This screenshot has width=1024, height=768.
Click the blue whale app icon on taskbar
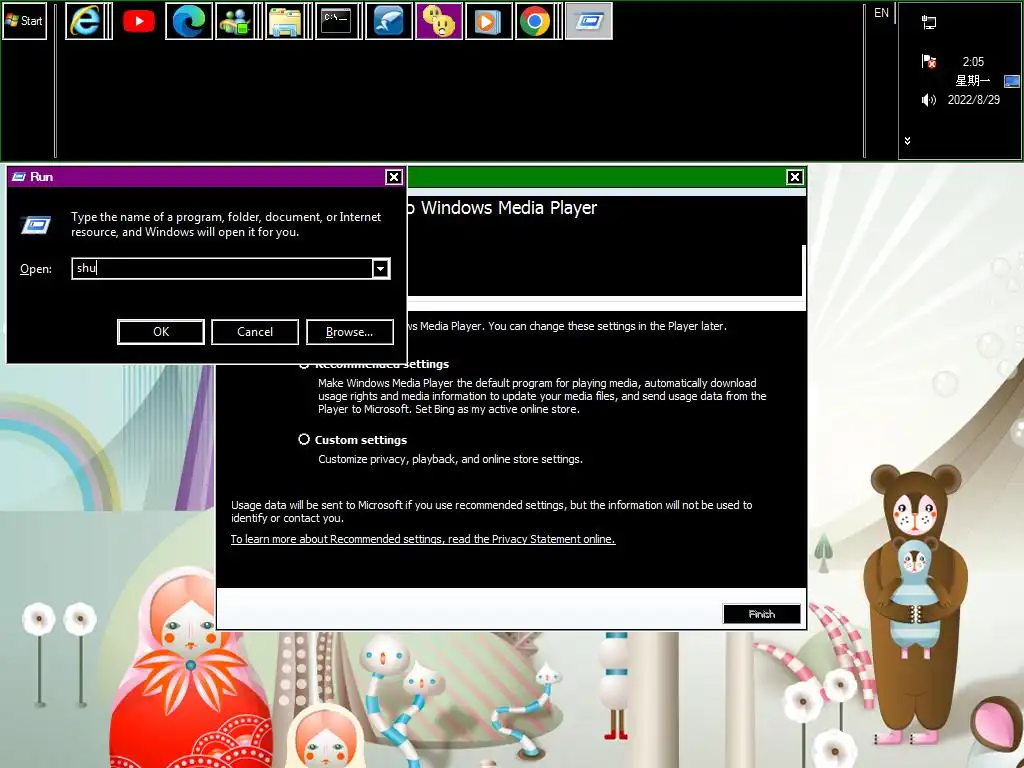[x=389, y=21]
